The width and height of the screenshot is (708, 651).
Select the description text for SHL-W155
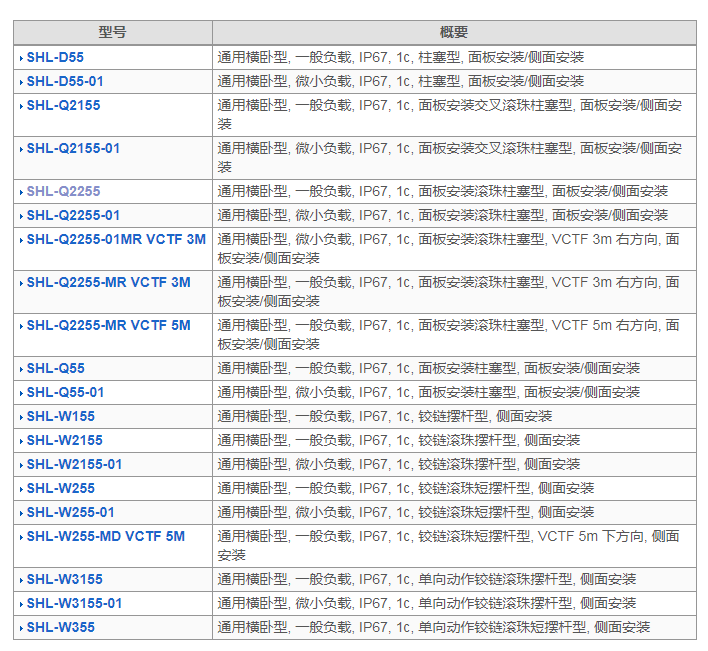385,416
